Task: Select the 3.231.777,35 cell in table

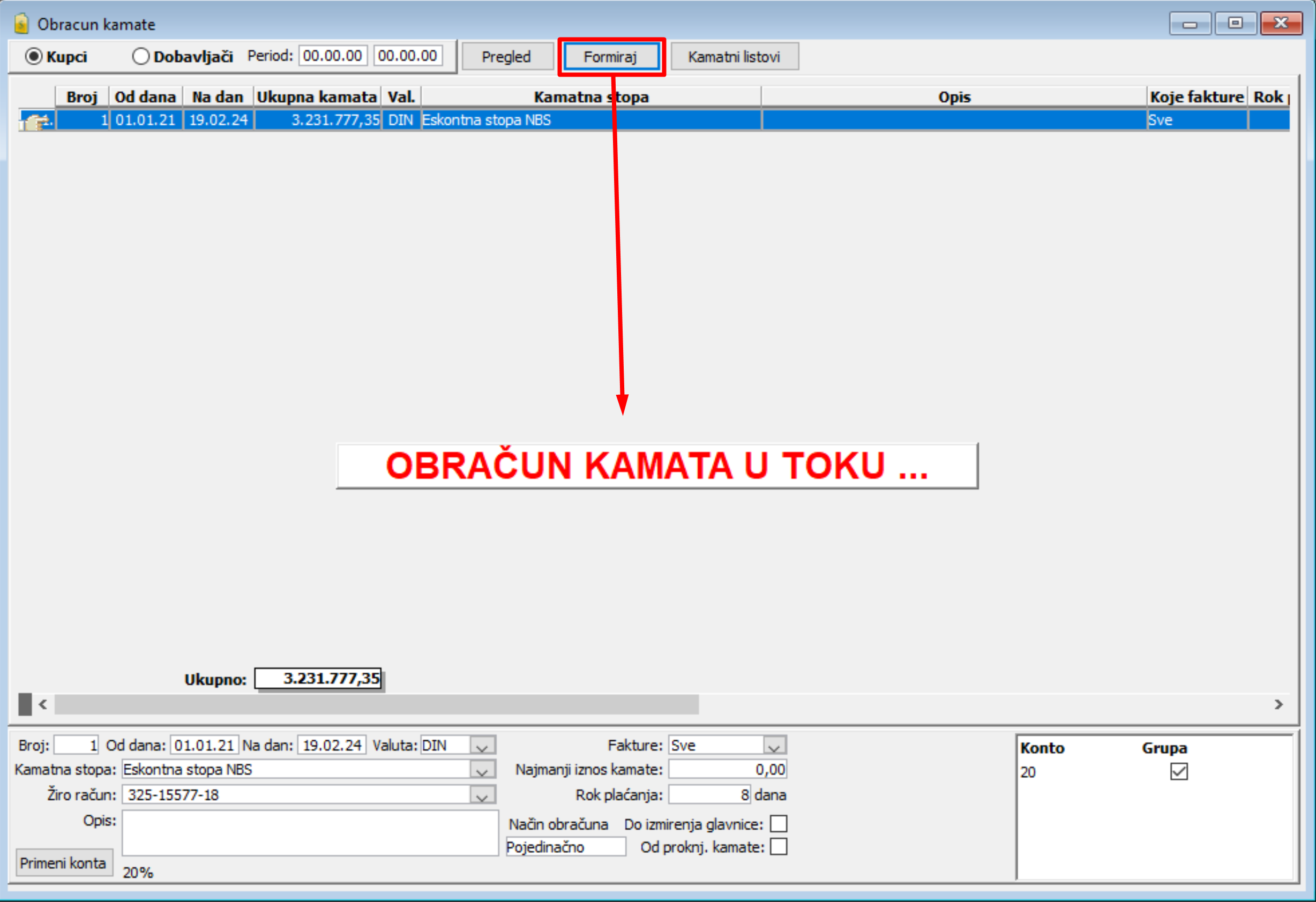Action: pyautogui.click(x=317, y=120)
